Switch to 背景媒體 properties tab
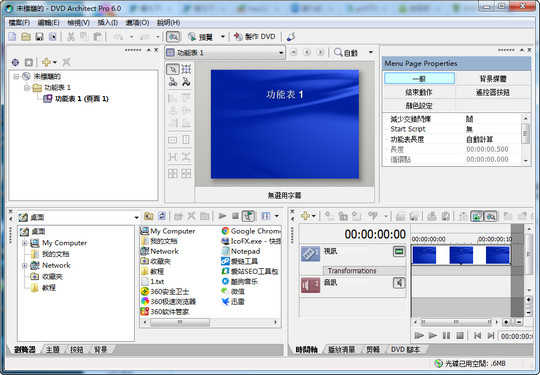Image resolution: width=540 pixels, height=375 pixels. click(493, 79)
